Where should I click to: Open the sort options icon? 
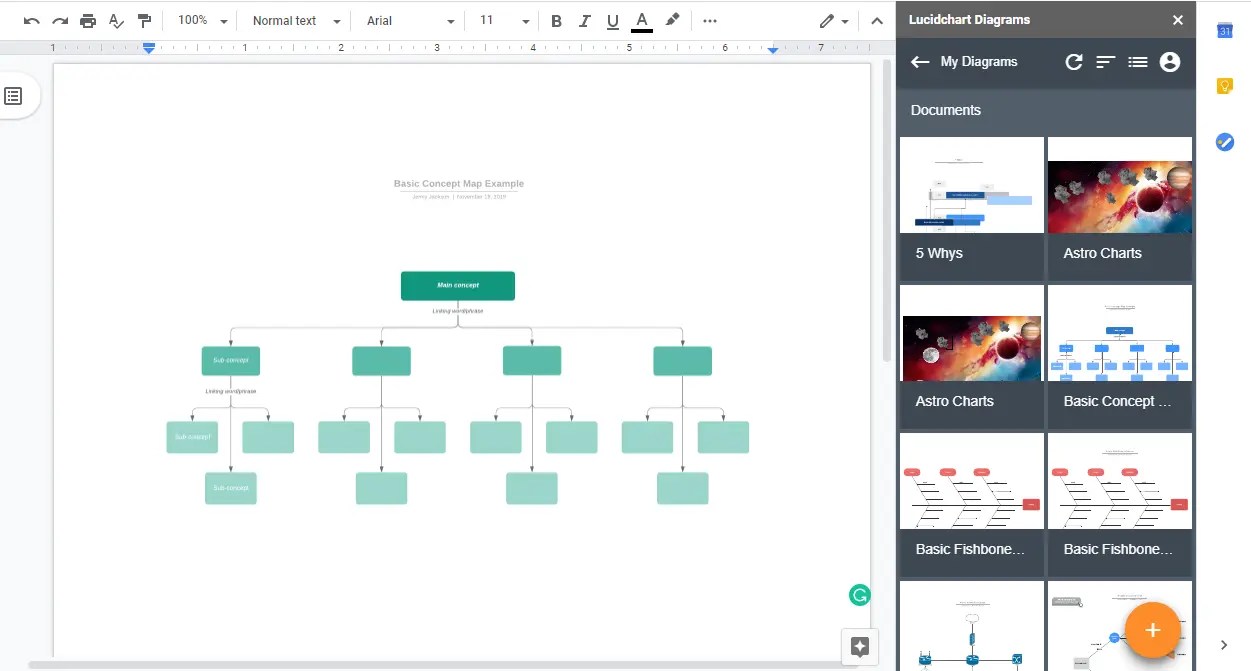tap(1105, 62)
